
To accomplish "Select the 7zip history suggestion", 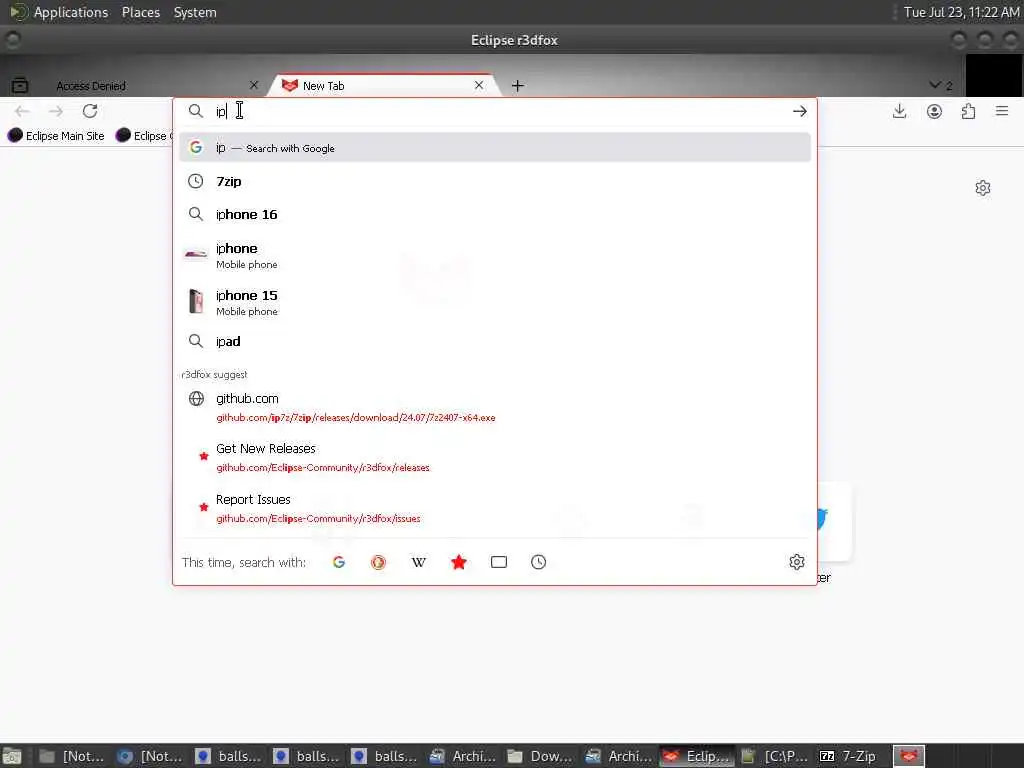I will (x=495, y=182).
